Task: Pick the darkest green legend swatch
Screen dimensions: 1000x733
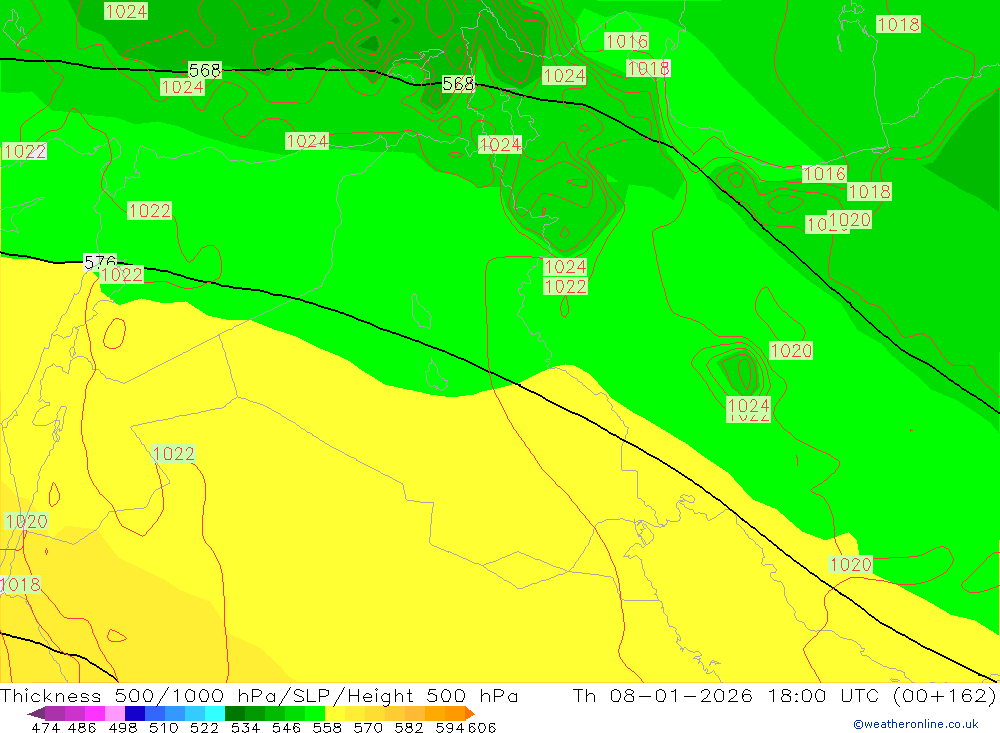Action: [235, 713]
